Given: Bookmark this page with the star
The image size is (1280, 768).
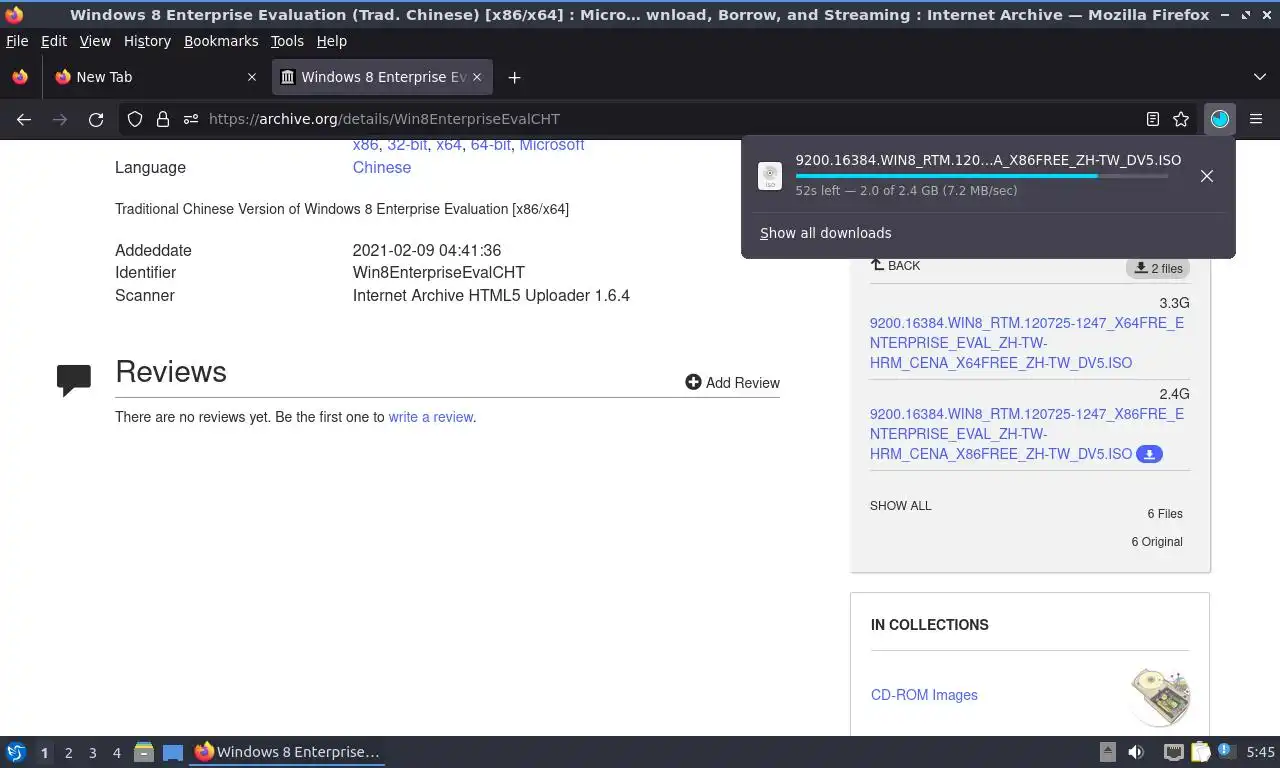Looking at the screenshot, I should [x=1181, y=119].
